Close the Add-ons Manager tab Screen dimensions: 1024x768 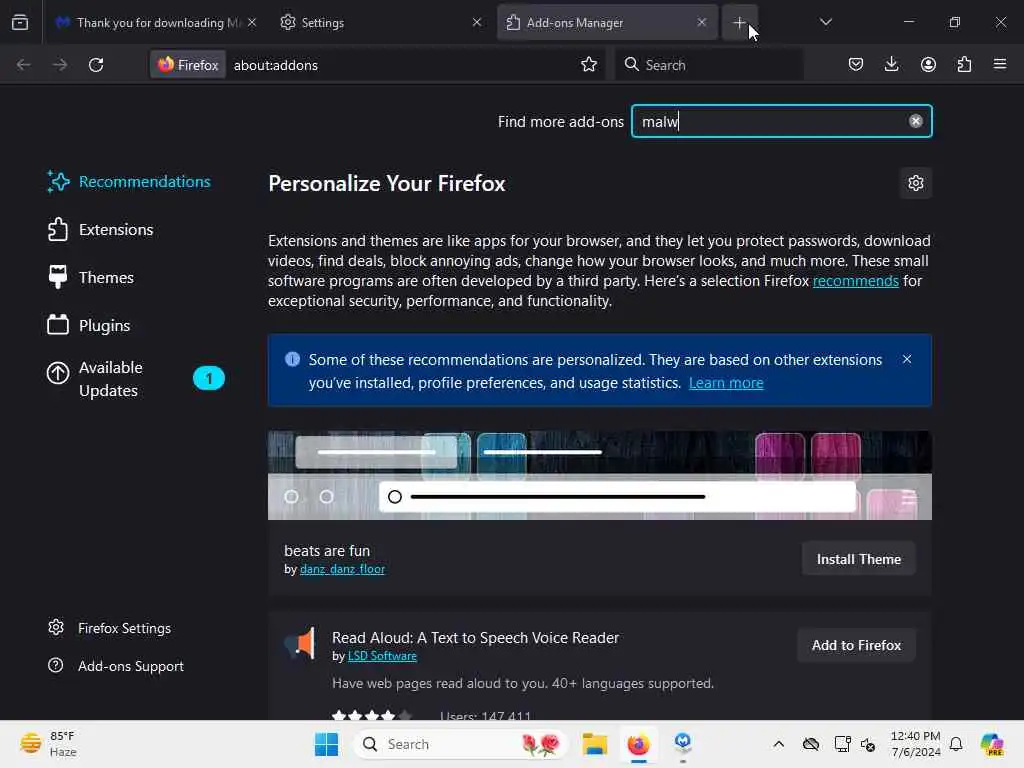tap(701, 22)
